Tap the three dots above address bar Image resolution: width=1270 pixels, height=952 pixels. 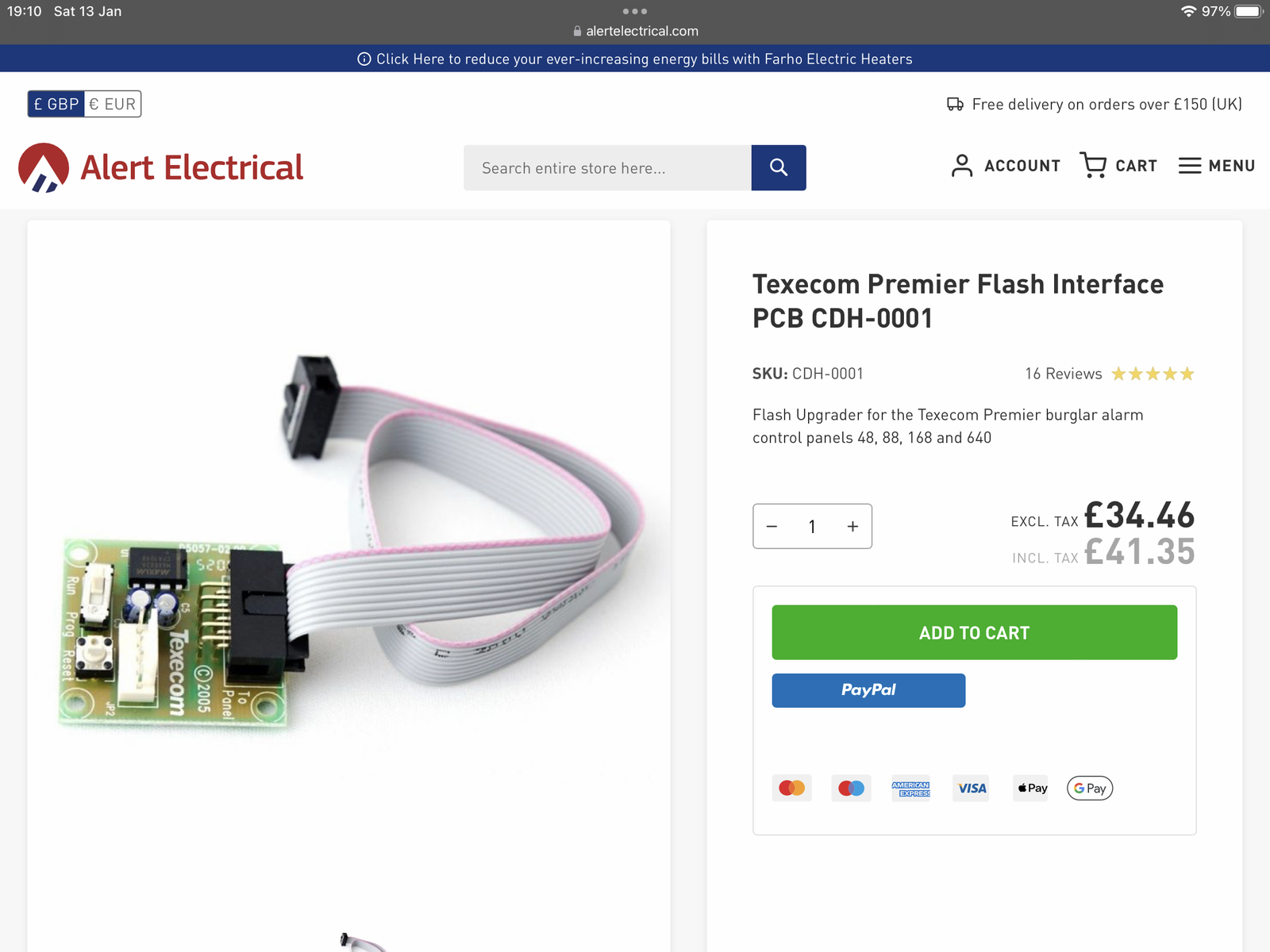[x=635, y=11]
